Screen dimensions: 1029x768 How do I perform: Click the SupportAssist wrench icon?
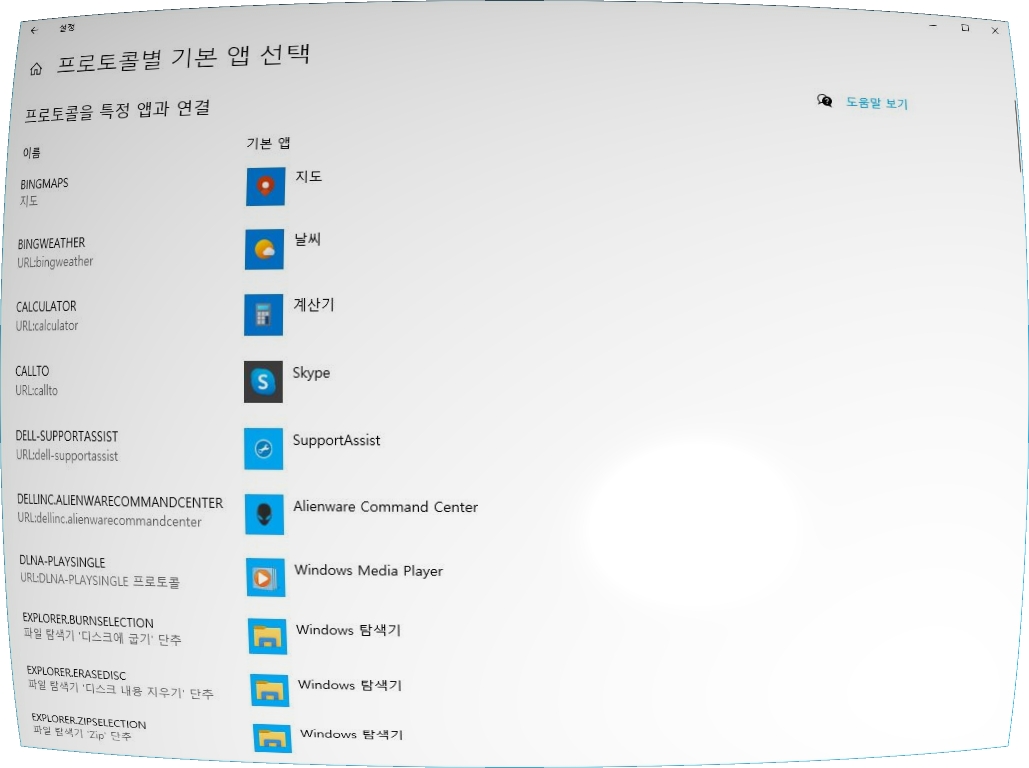pyautogui.click(x=264, y=449)
